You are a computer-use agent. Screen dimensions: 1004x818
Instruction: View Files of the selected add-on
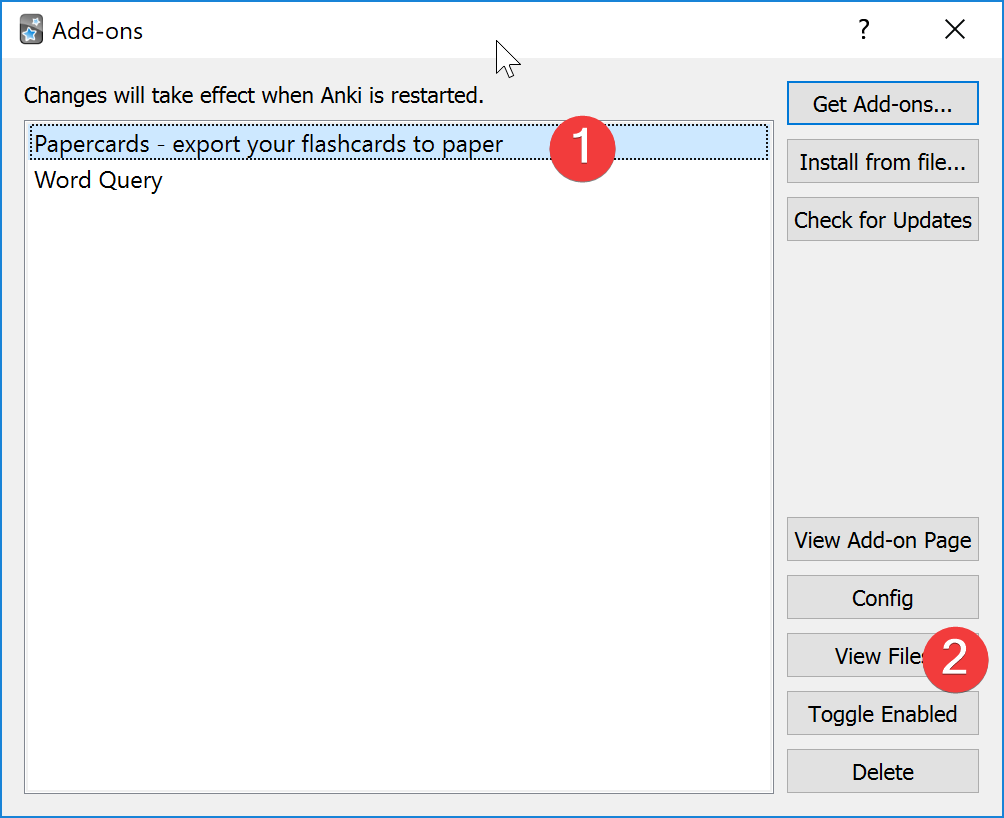coord(882,655)
